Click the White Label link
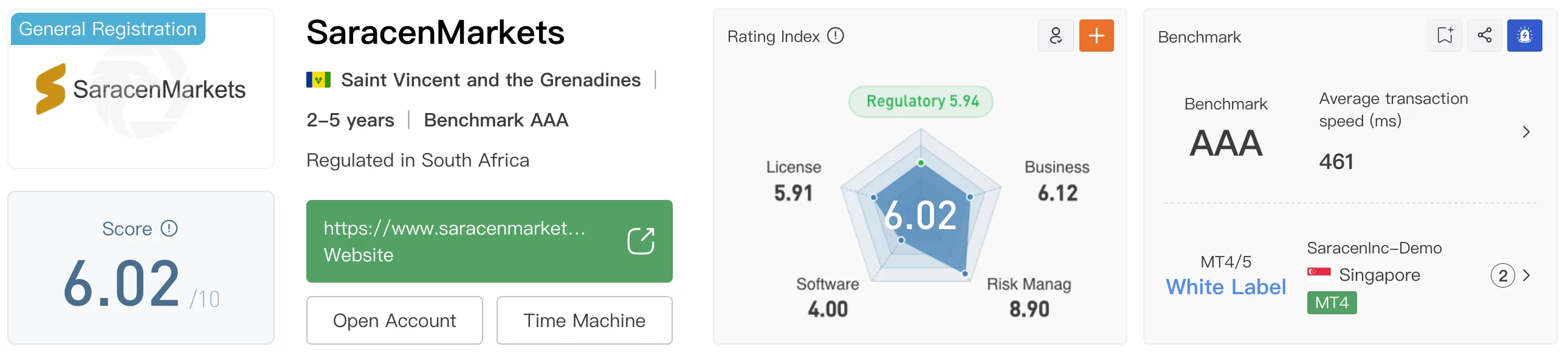 [1226, 287]
